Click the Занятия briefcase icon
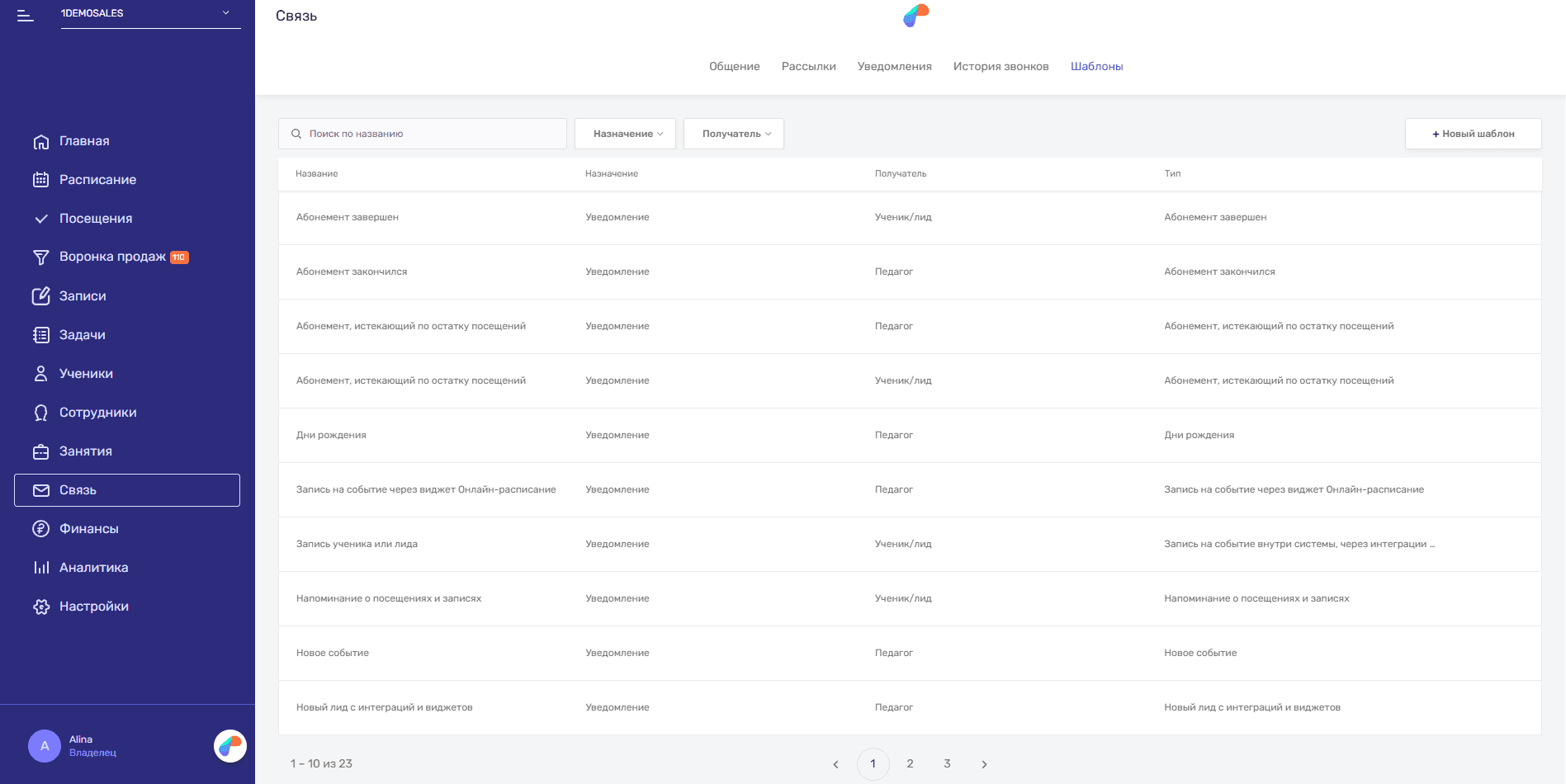This screenshot has height=784, width=1566. pos(41,451)
